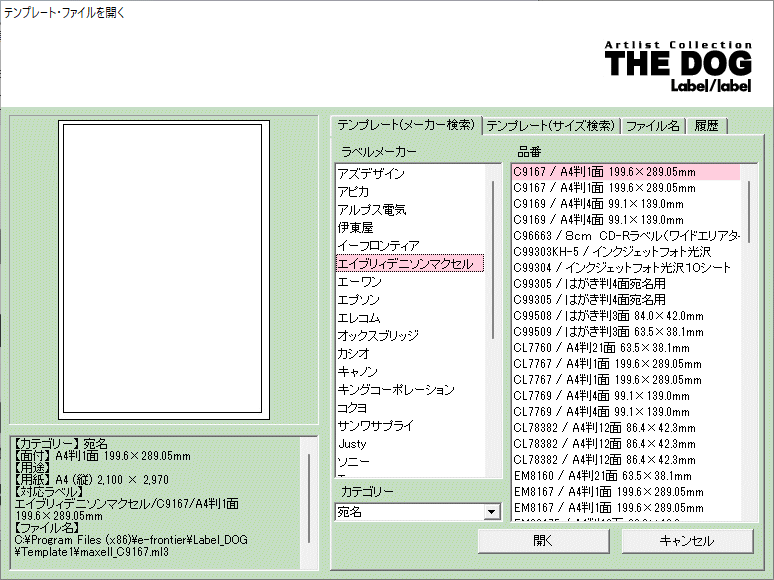Select C96663 8cm CD-Rラベル item

click(626, 235)
